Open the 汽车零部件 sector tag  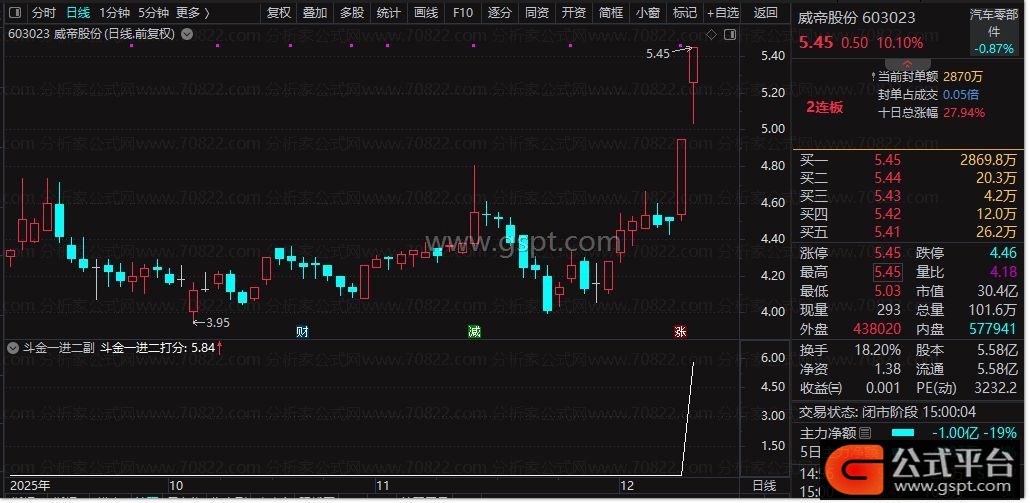[x=994, y=22]
